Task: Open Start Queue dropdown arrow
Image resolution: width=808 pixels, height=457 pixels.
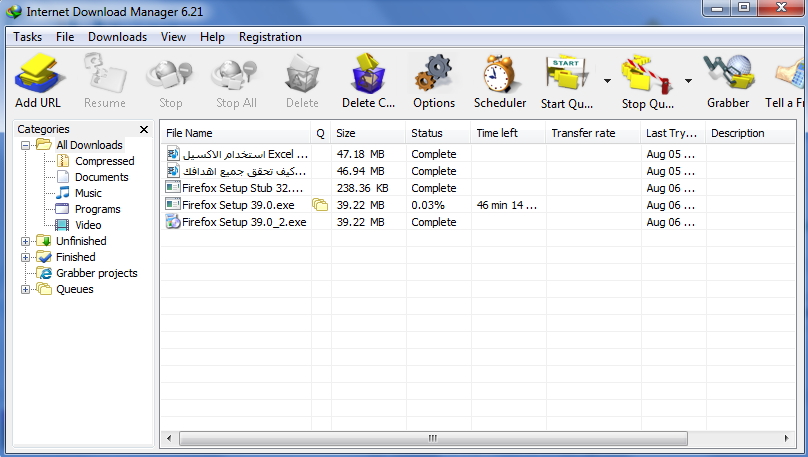Action: (608, 81)
